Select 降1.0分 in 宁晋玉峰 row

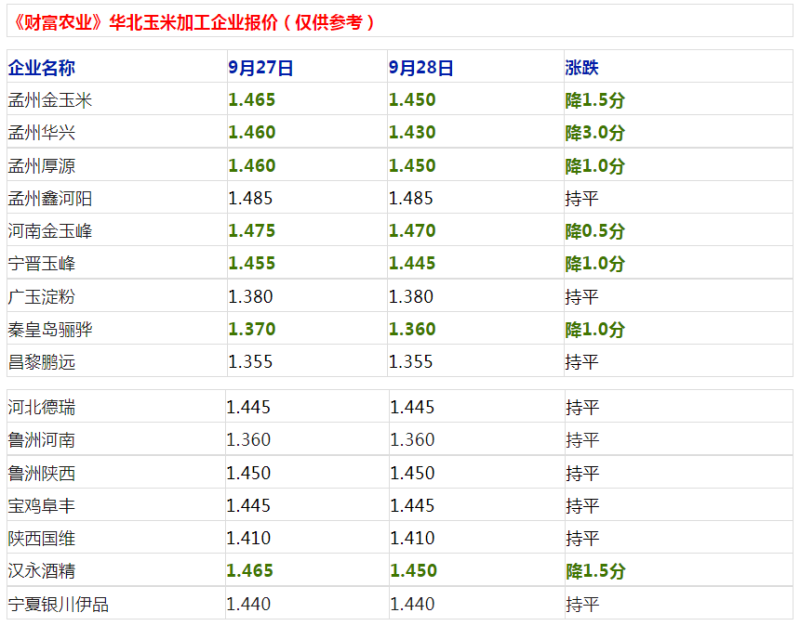coord(595,263)
